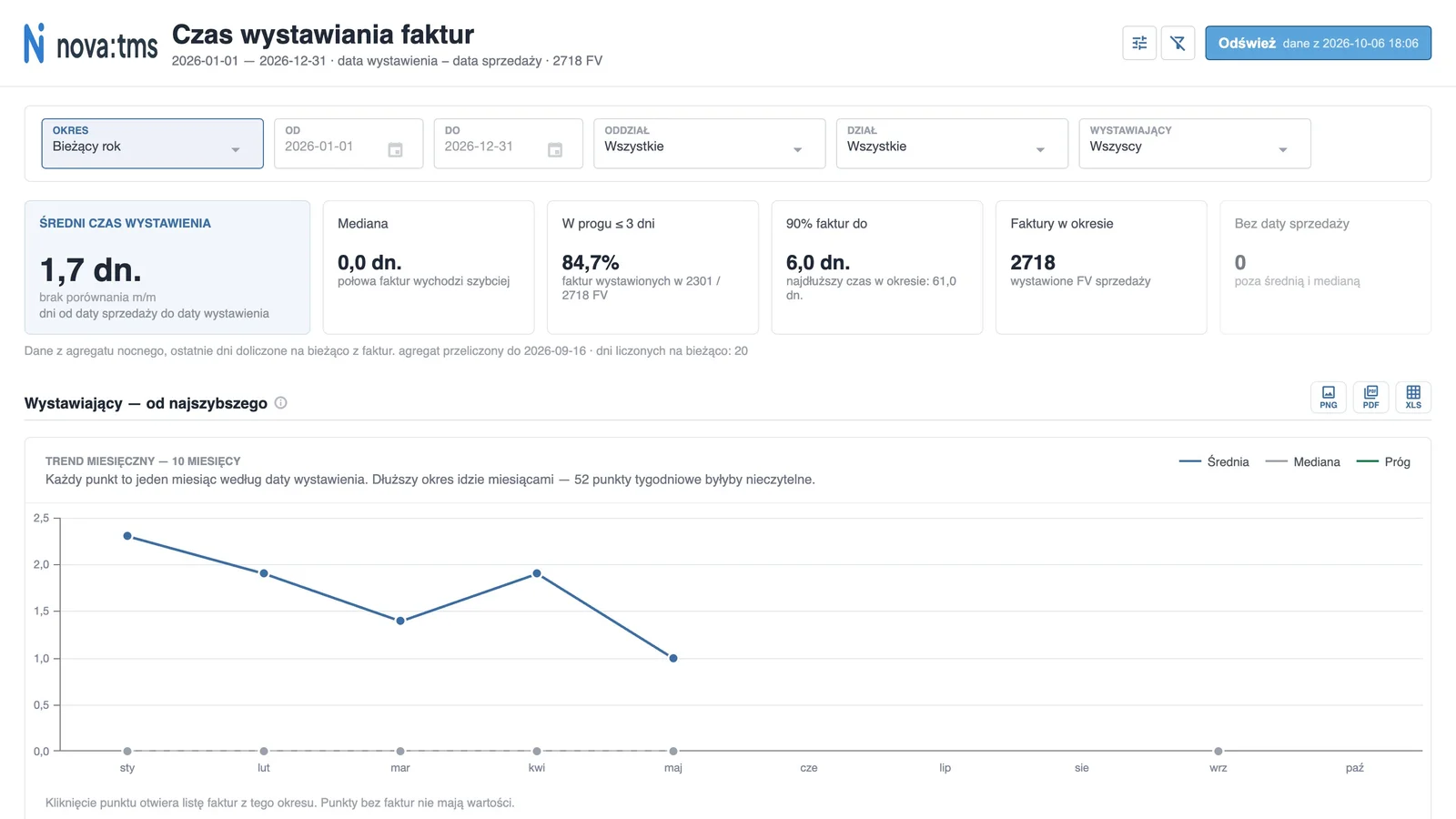Image resolution: width=1456 pixels, height=819 pixels.
Task: Click the Do date field 2026-12-31
Action: click(508, 144)
